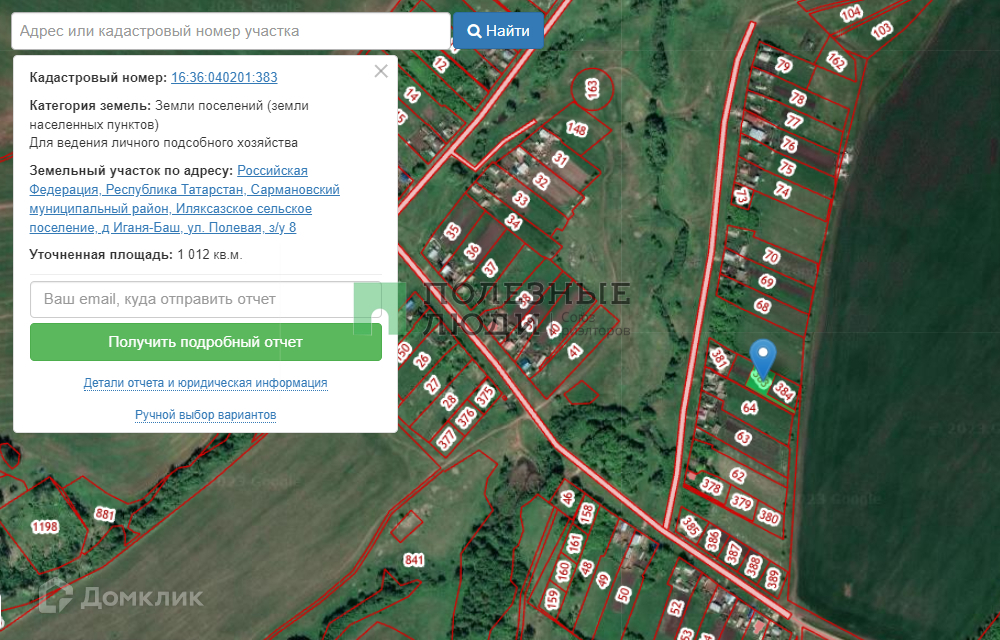This screenshot has width=1000, height=640.
Task: Select parcel 375 on the map
Action: pos(485,395)
